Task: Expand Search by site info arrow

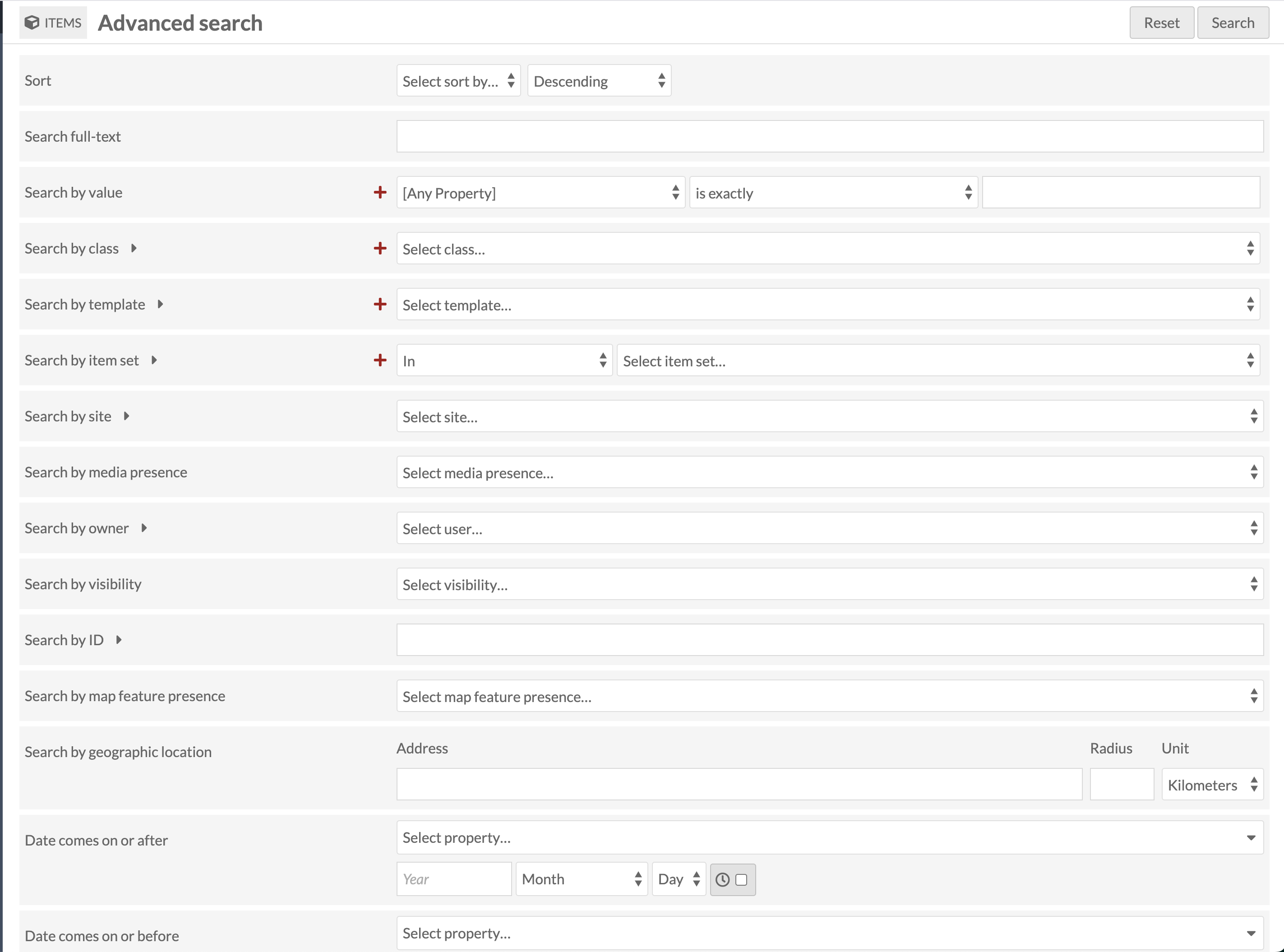Action: point(126,416)
